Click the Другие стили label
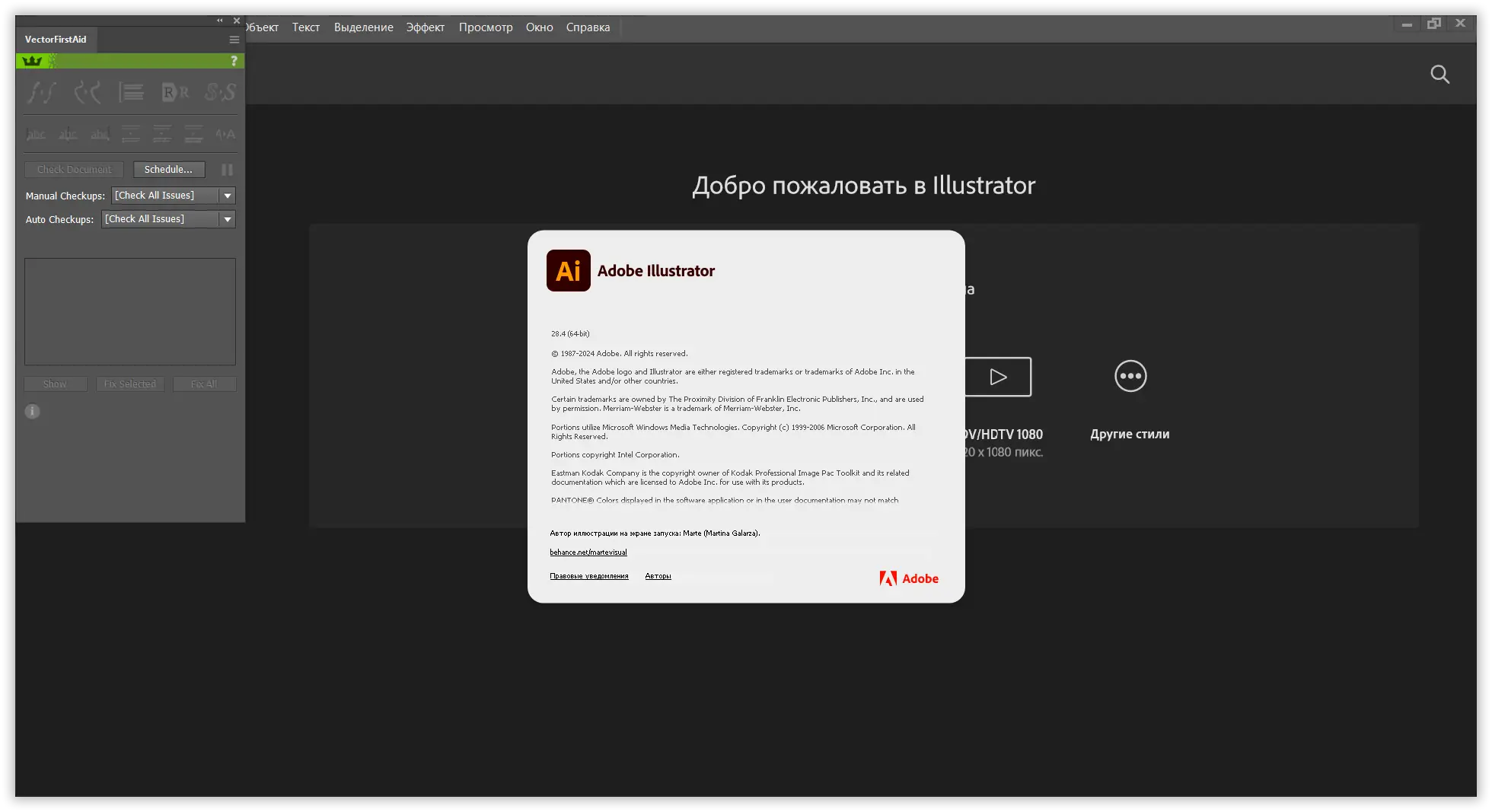This screenshot has height=812, width=1492. [x=1130, y=435]
